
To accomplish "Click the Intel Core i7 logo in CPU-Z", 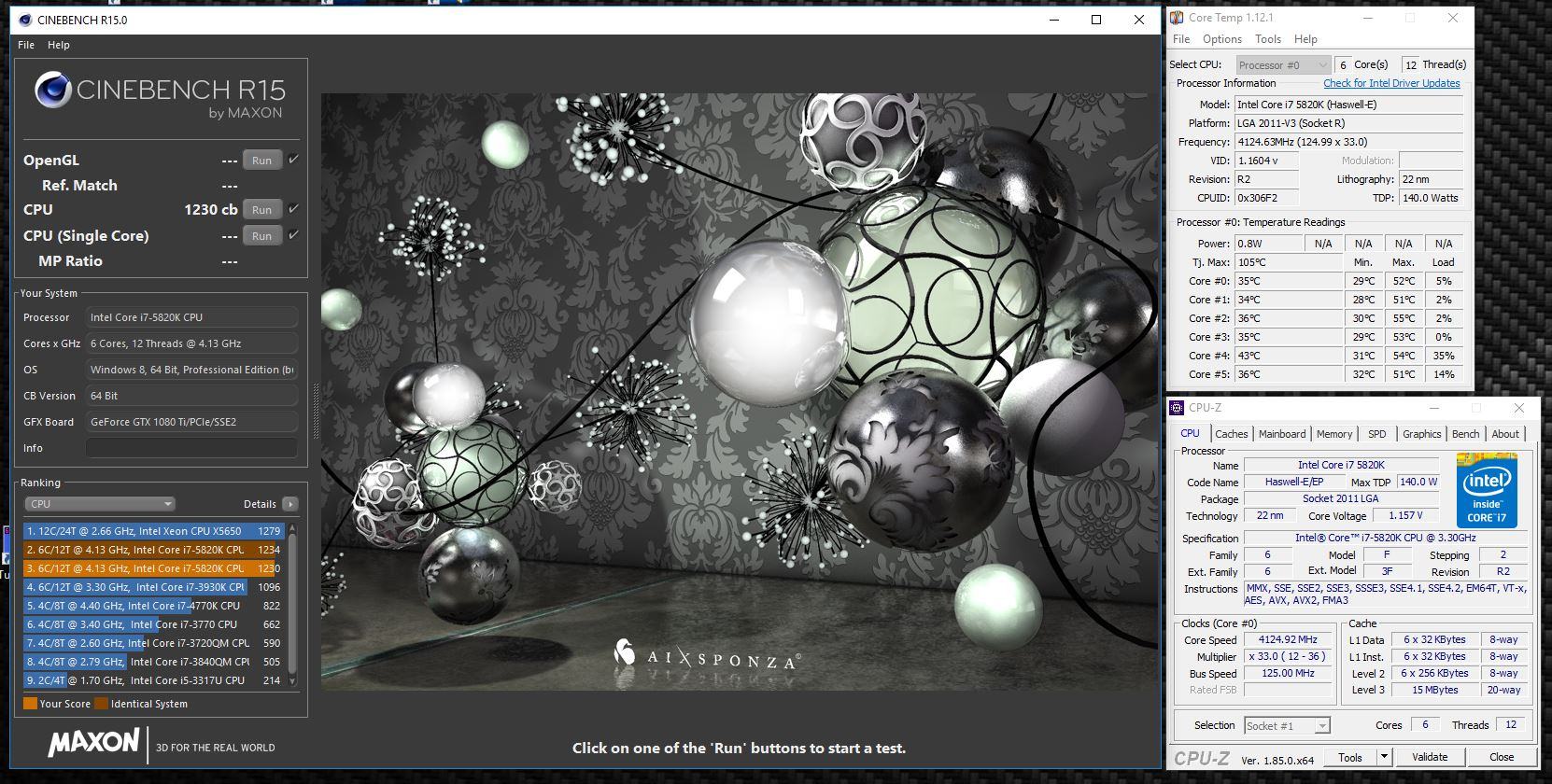I will coord(1487,491).
